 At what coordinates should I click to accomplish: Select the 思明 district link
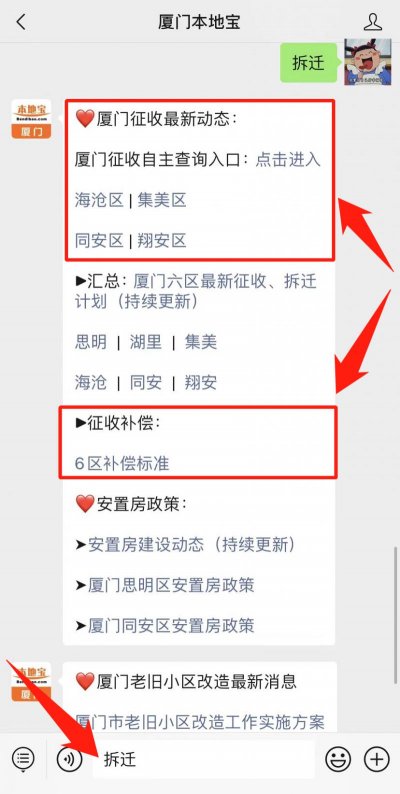91,342
